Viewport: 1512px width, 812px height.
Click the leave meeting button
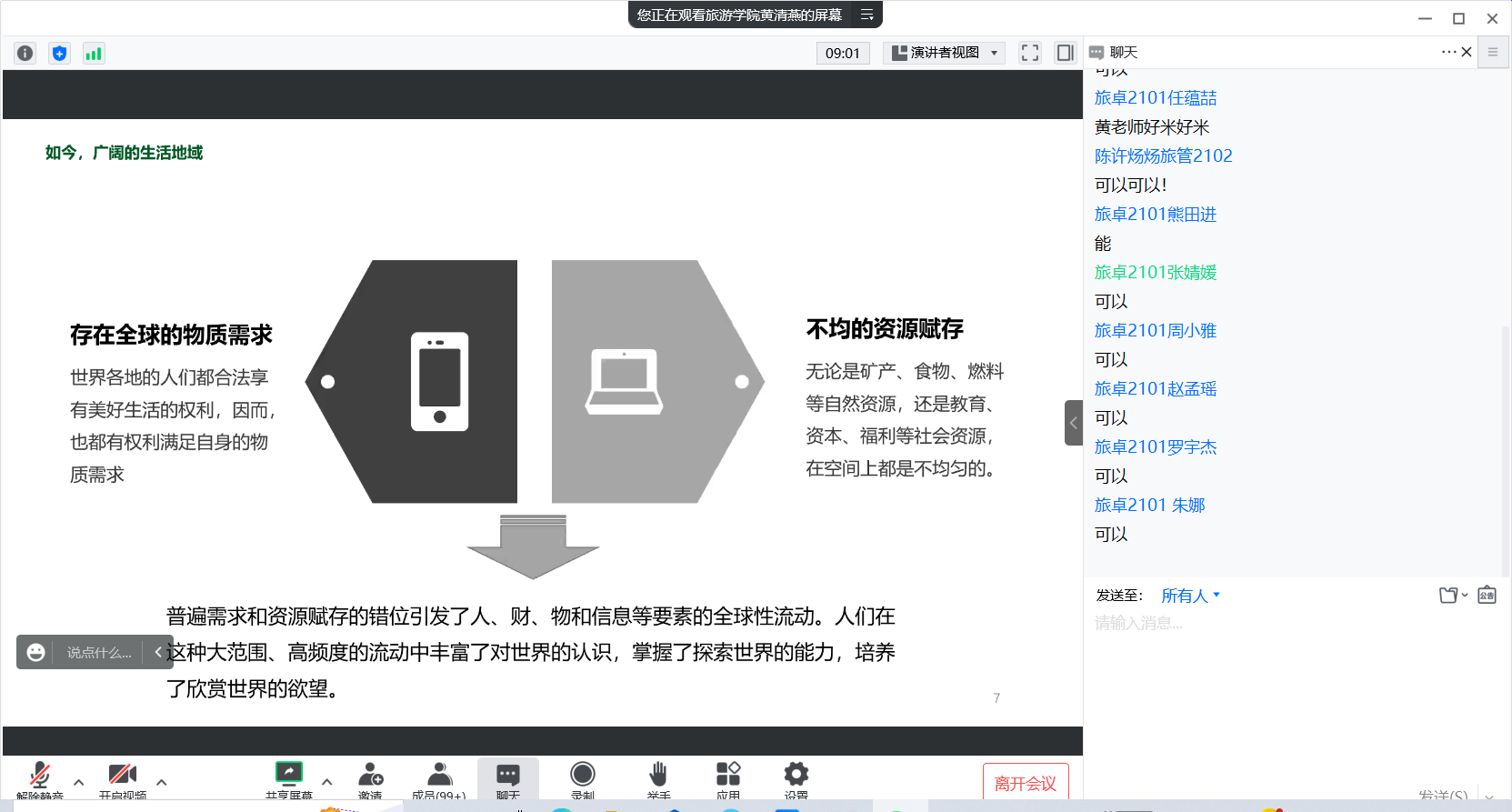(1025, 783)
